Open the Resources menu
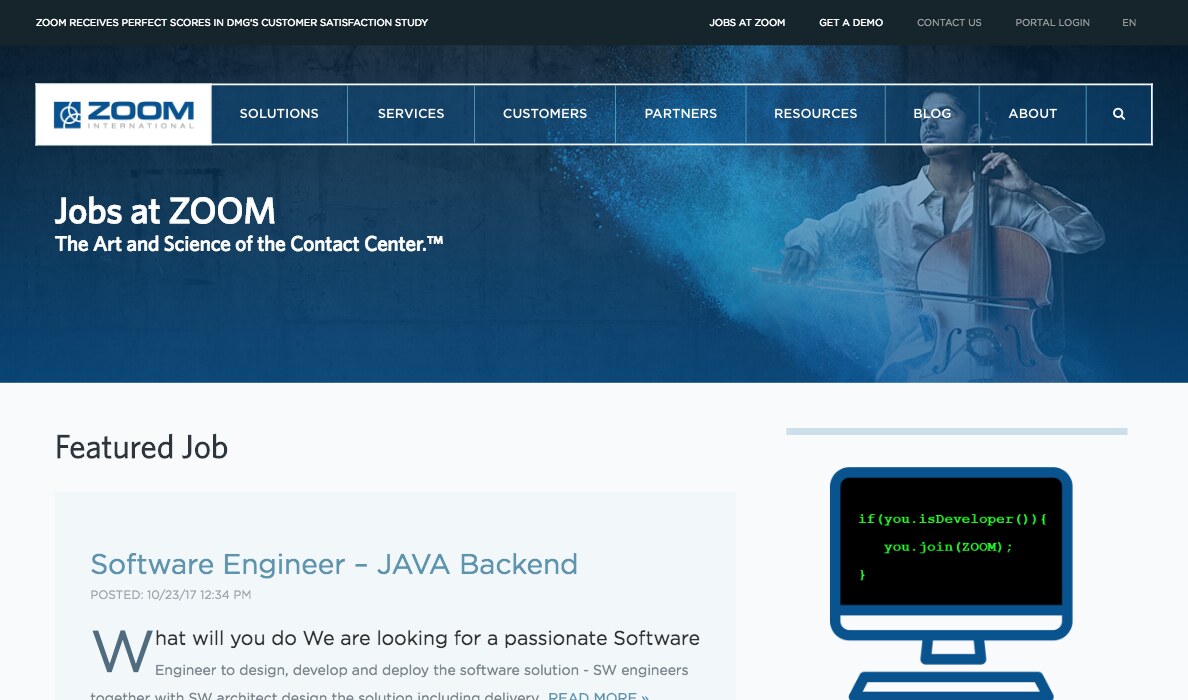The height and width of the screenshot is (700, 1188). tap(815, 114)
